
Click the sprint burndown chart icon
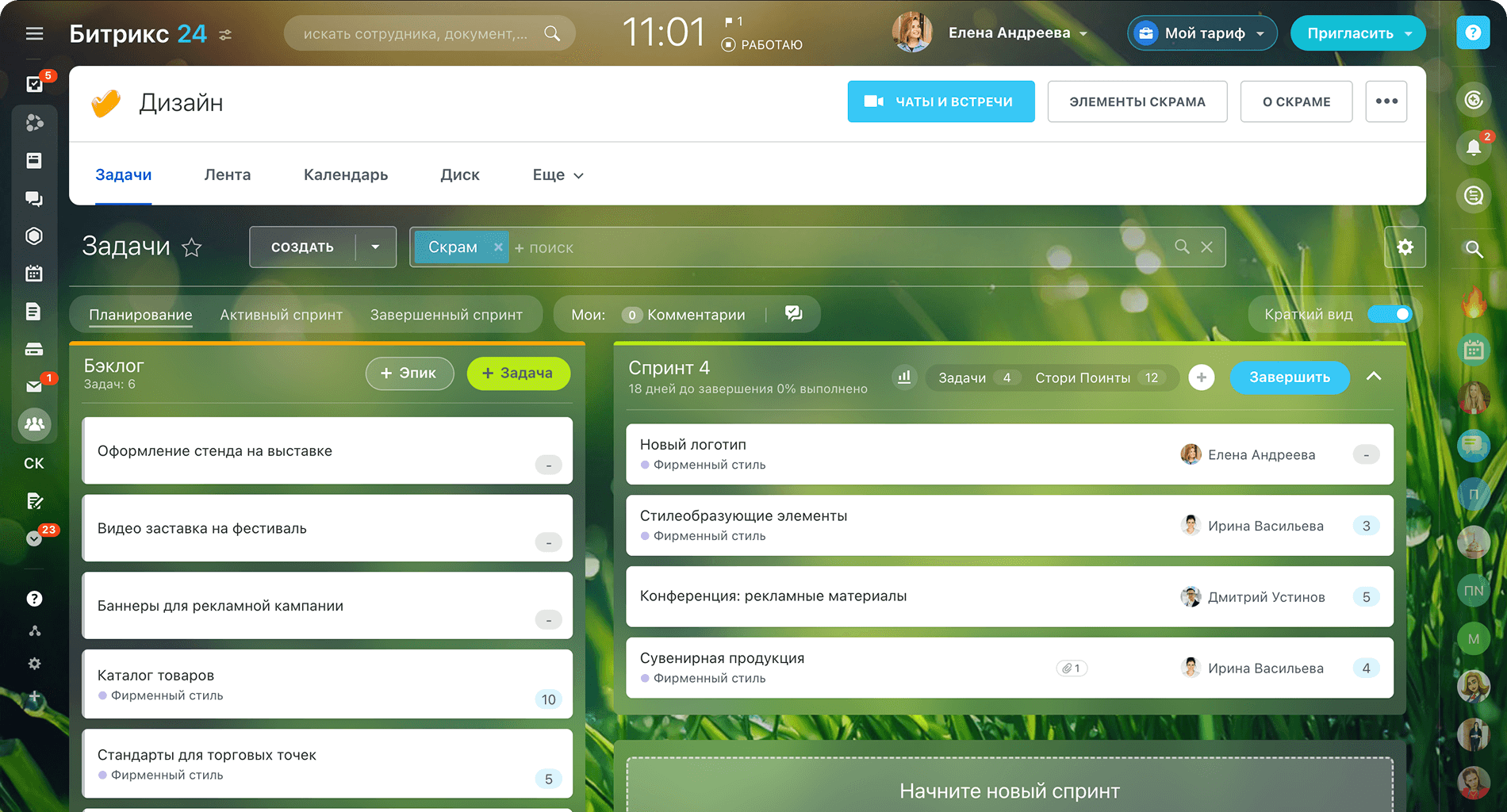[x=904, y=377]
